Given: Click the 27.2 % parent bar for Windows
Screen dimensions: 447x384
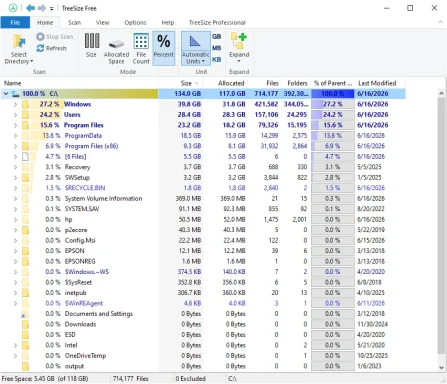Looking at the screenshot, I should [333, 104].
